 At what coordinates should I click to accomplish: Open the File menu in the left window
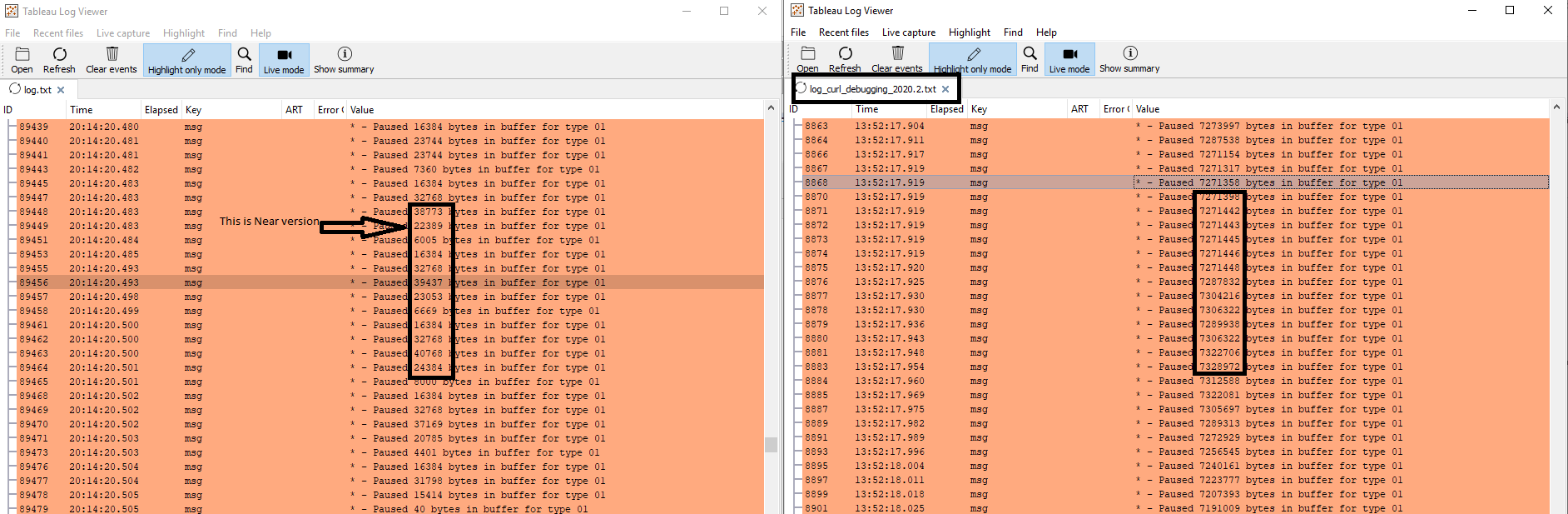point(12,33)
